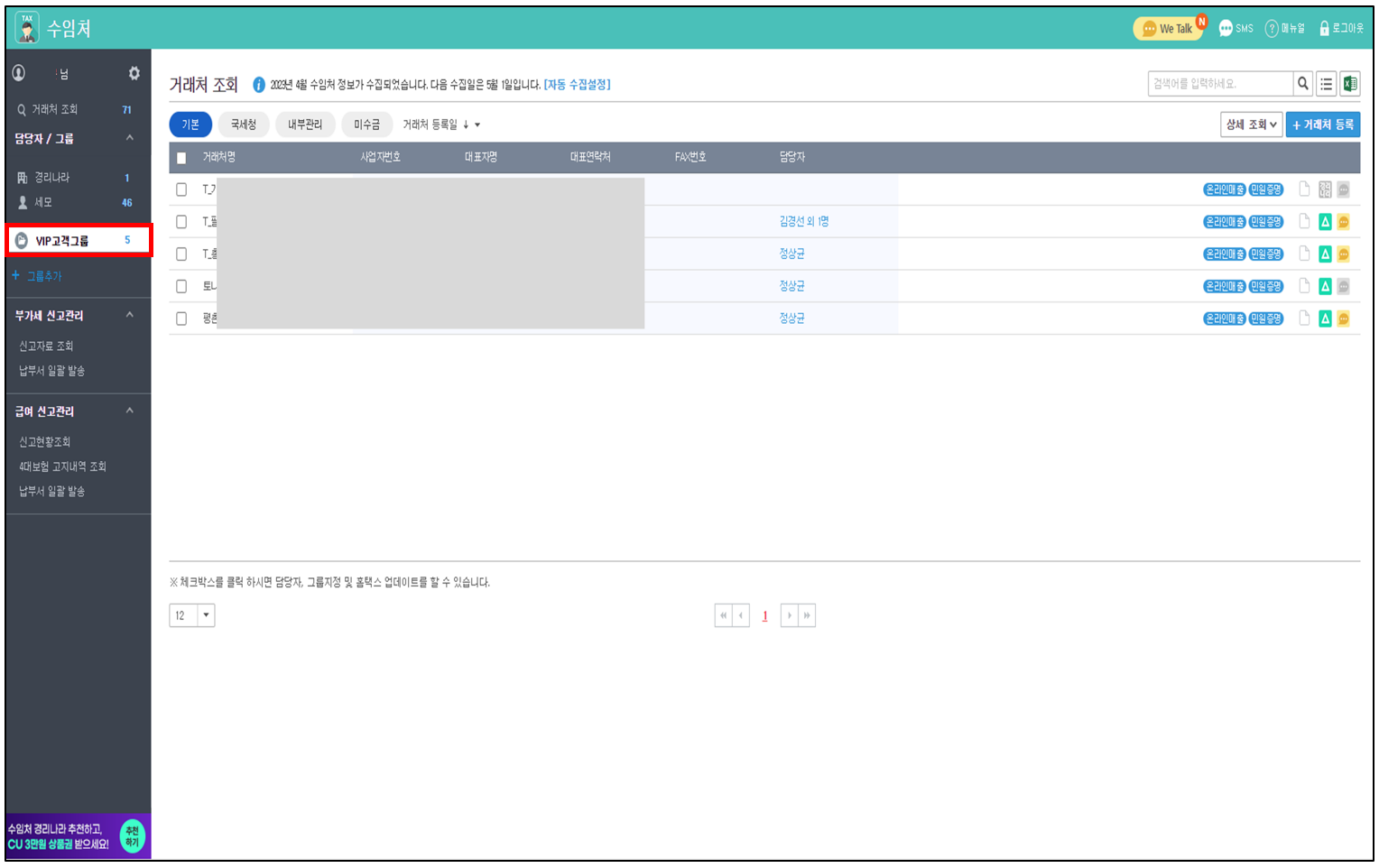Click the green triangle icon in second row
The image size is (1379, 868).
1325,222
